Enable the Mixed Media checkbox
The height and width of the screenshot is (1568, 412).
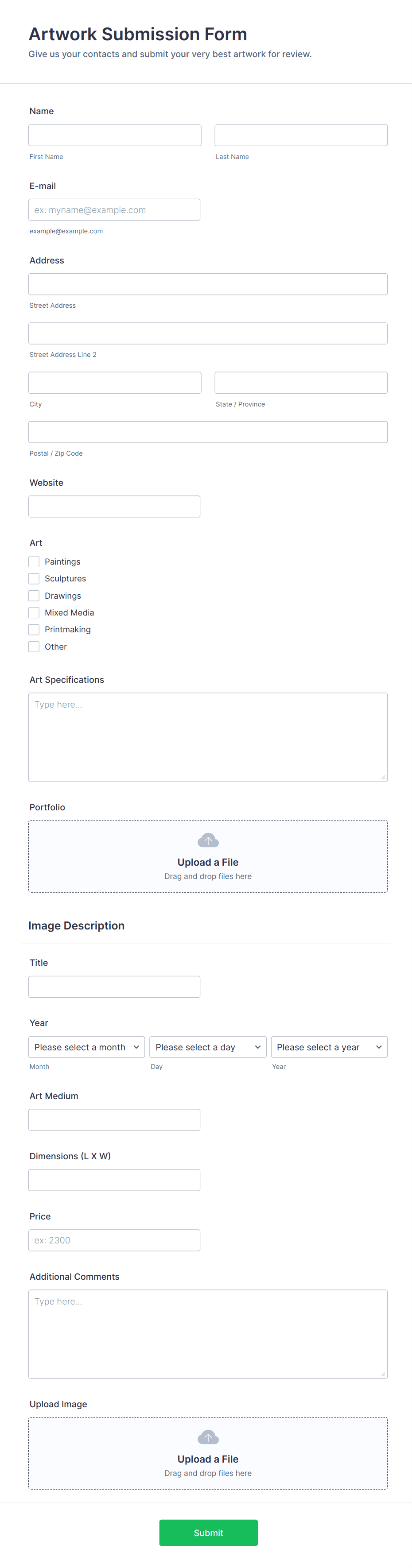[x=34, y=612]
